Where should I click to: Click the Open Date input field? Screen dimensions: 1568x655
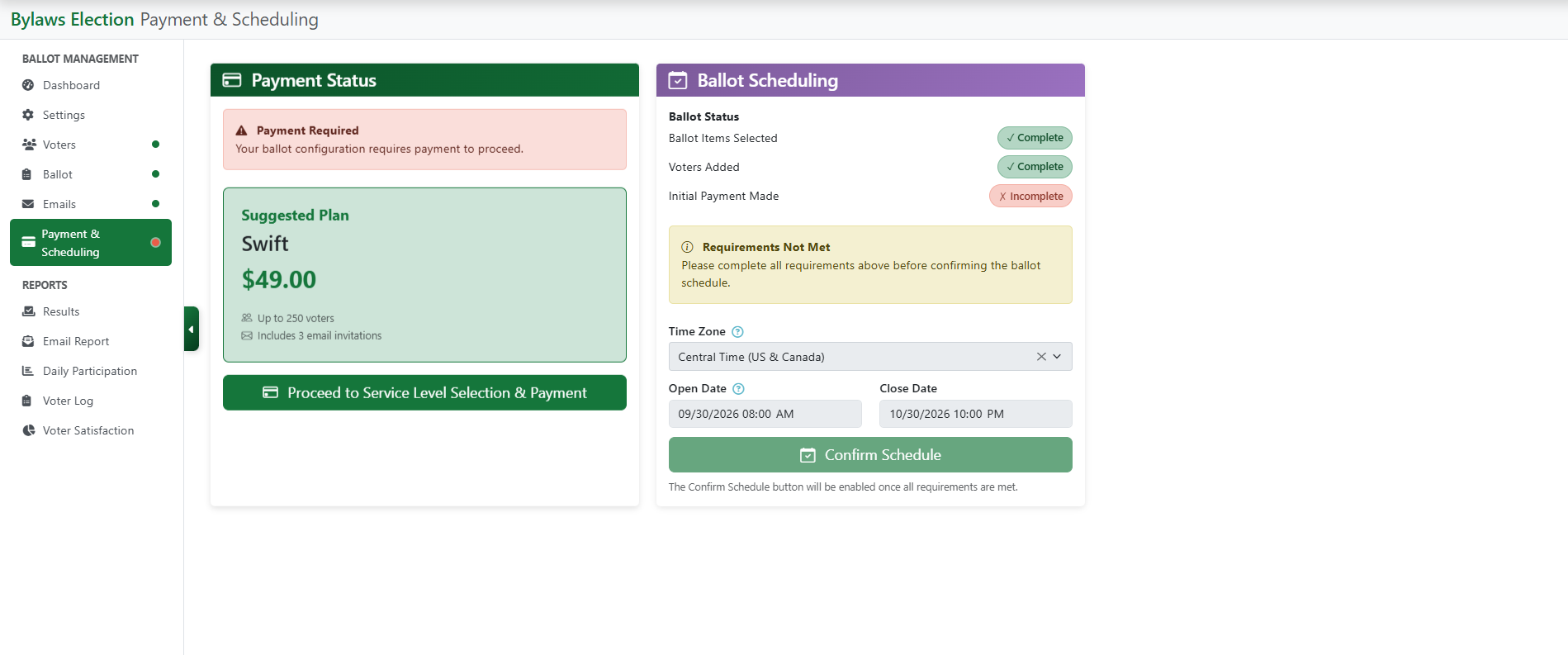[x=765, y=414]
